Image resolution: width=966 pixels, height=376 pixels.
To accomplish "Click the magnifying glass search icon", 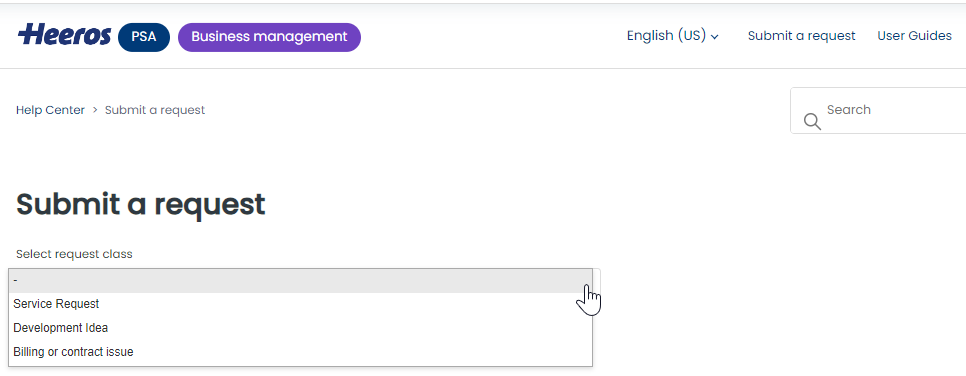I will (x=812, y=121).
